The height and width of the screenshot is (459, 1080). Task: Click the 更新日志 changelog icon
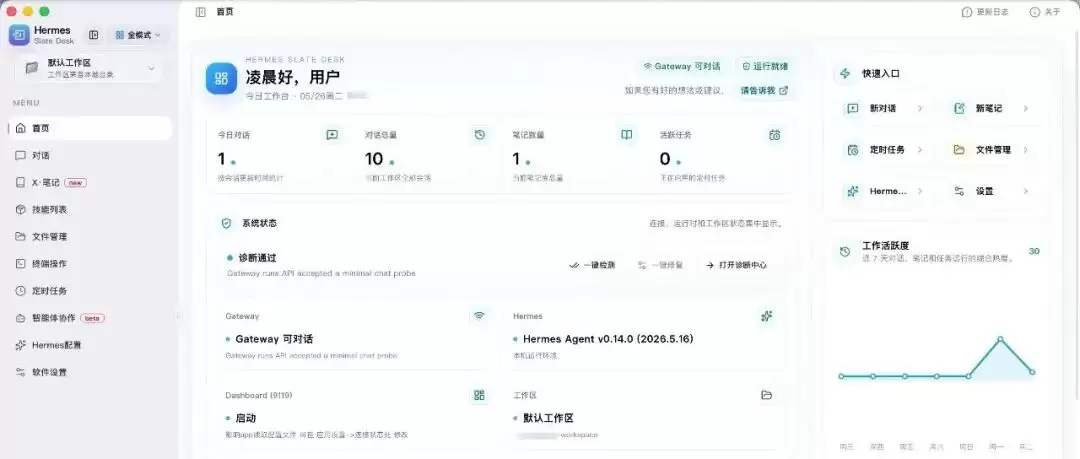point(967,12)
